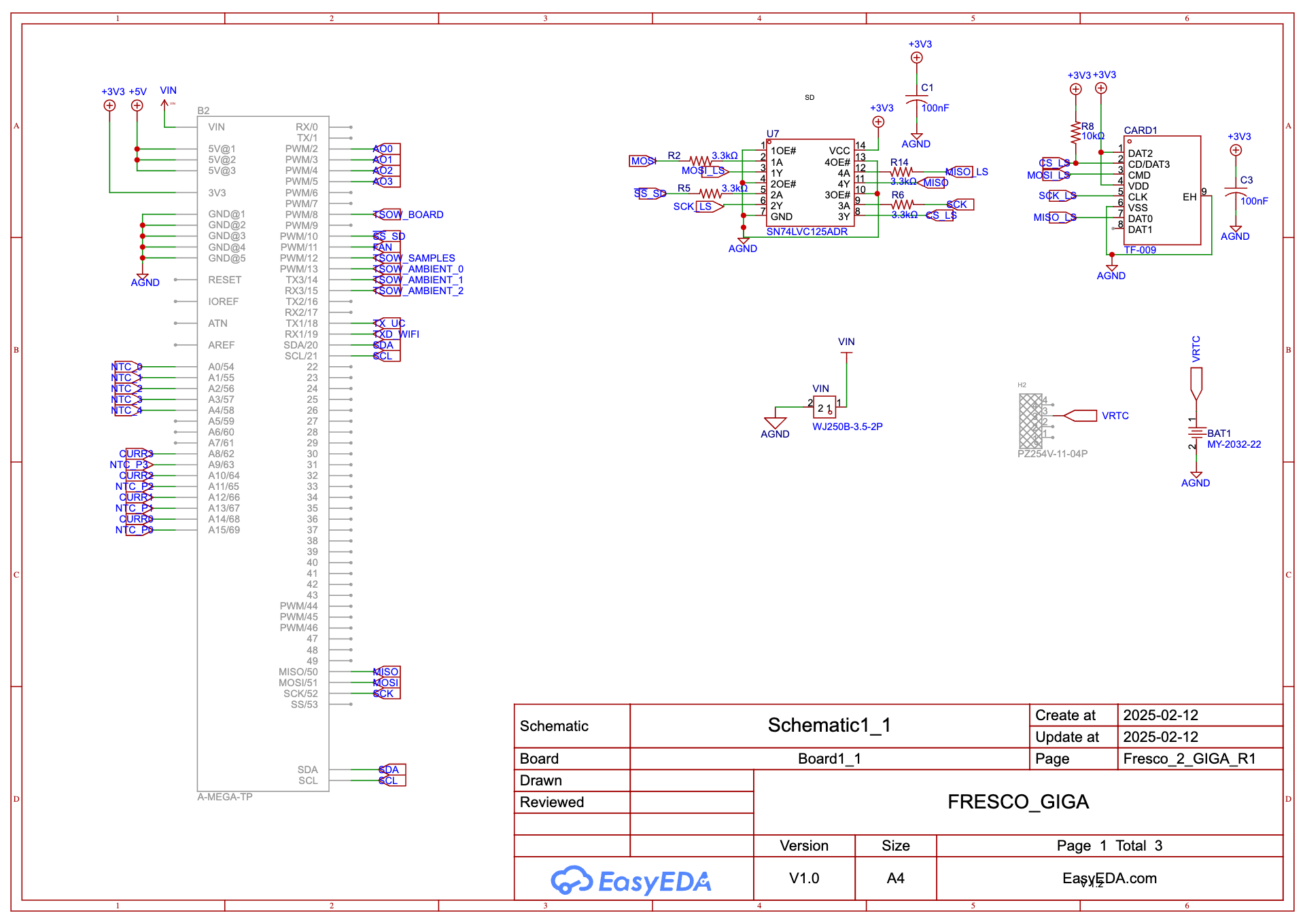
Task: Click the MISO net port at pin MISO/50
Action: click(x=387, y=672)
